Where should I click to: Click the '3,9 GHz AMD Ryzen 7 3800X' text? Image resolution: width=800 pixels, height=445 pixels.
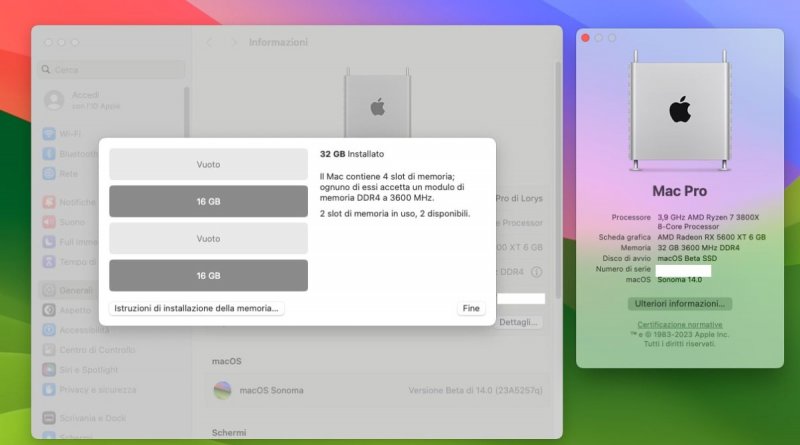pyautogui.click(x=708, y=217)
